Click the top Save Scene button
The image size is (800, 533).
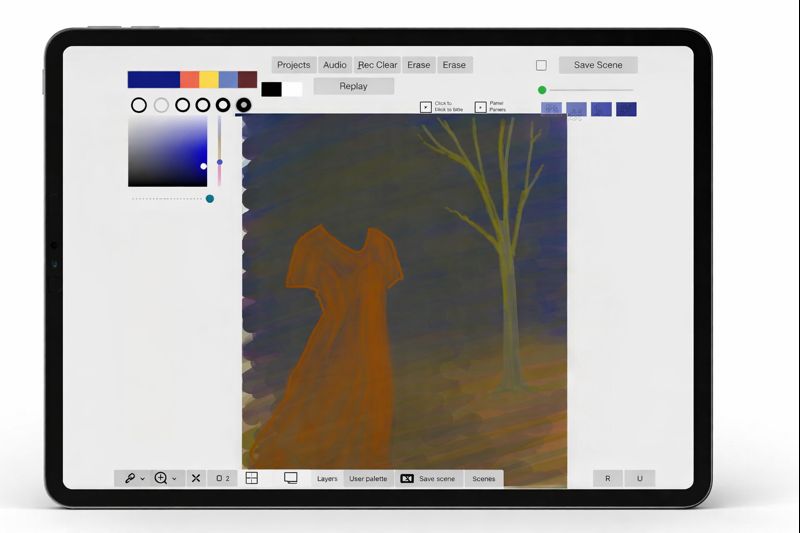[x=598, y=65]
